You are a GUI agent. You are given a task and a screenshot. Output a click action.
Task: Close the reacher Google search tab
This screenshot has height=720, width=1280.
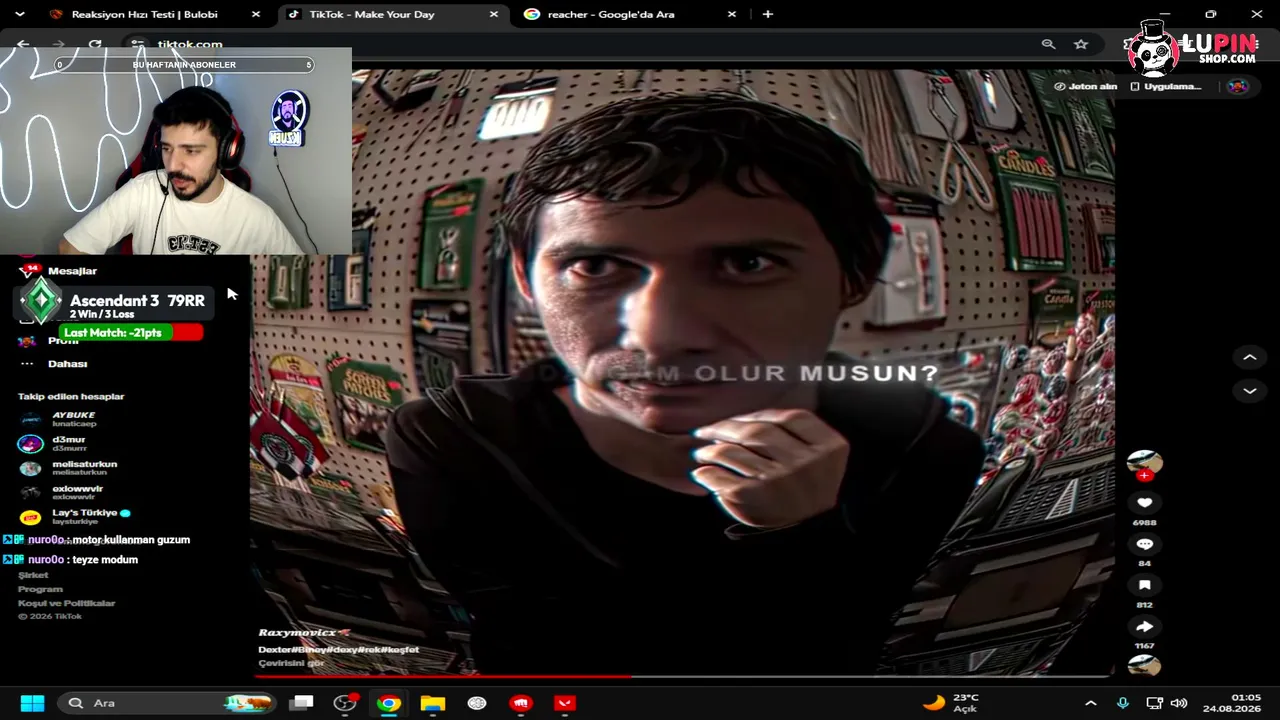pyautogui.click(x=732, y=14)
